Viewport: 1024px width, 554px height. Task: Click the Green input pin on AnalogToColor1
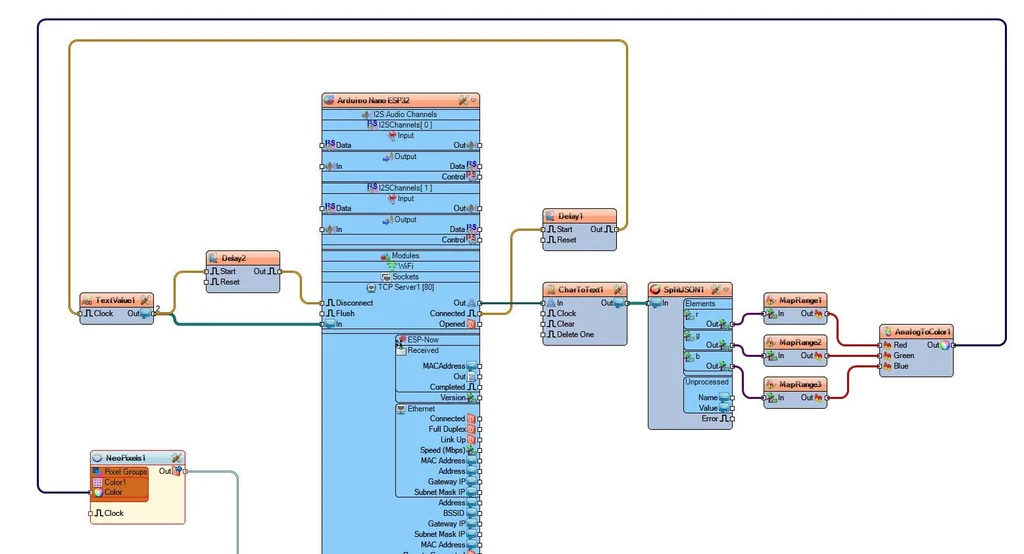[881, 355]
